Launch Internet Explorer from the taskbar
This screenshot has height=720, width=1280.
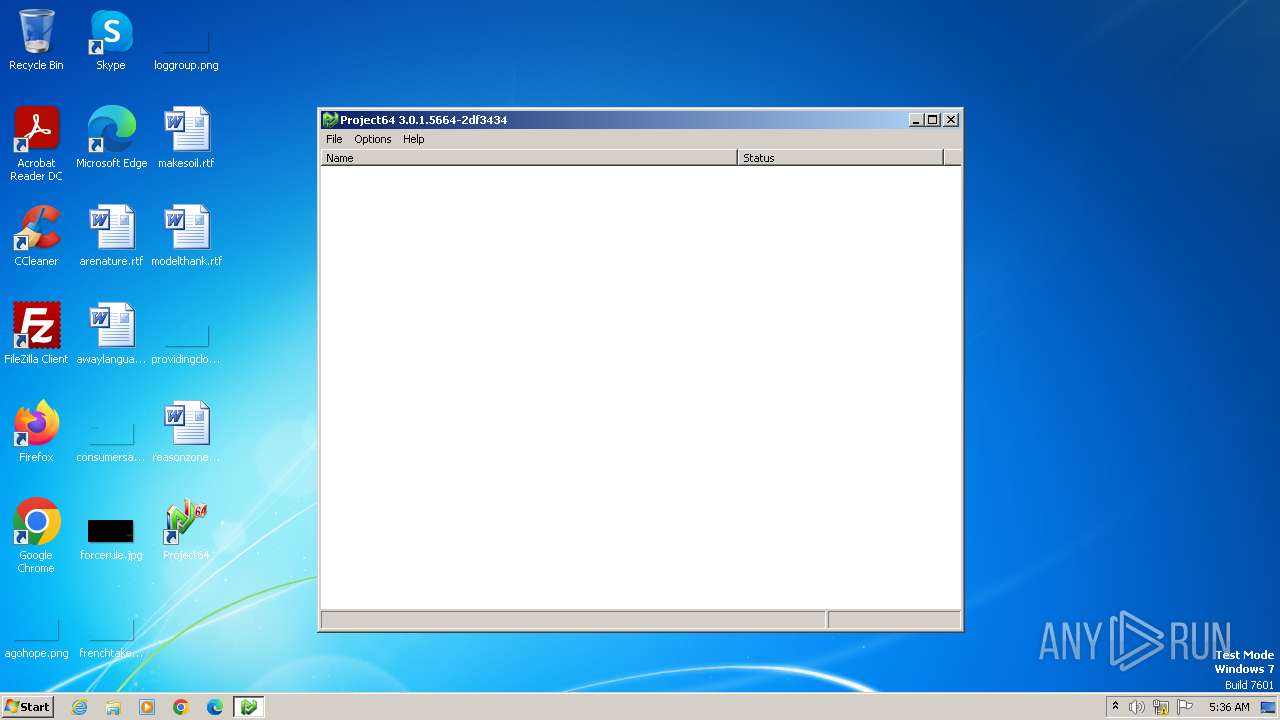point(79,707)
